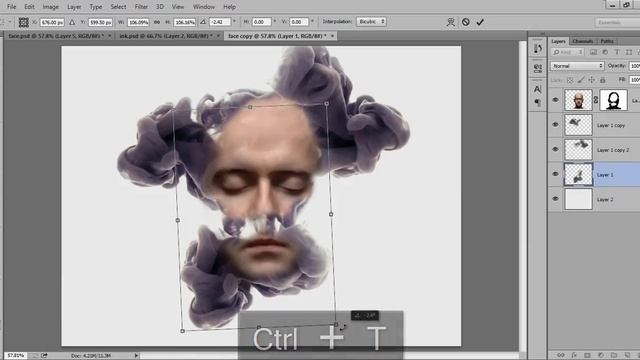Filter layers by type layers icon
640x360 pixels.
(x=617, y=52)
